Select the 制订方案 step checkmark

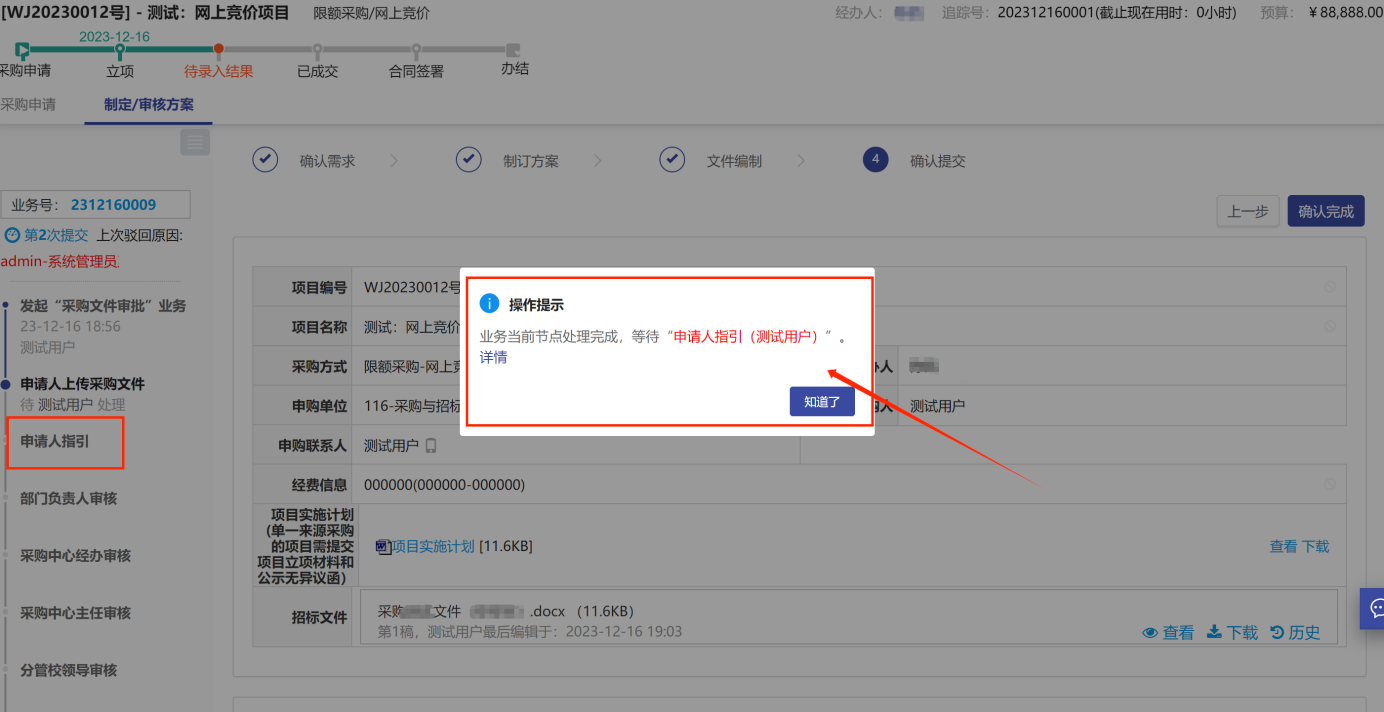pos(469,160)
